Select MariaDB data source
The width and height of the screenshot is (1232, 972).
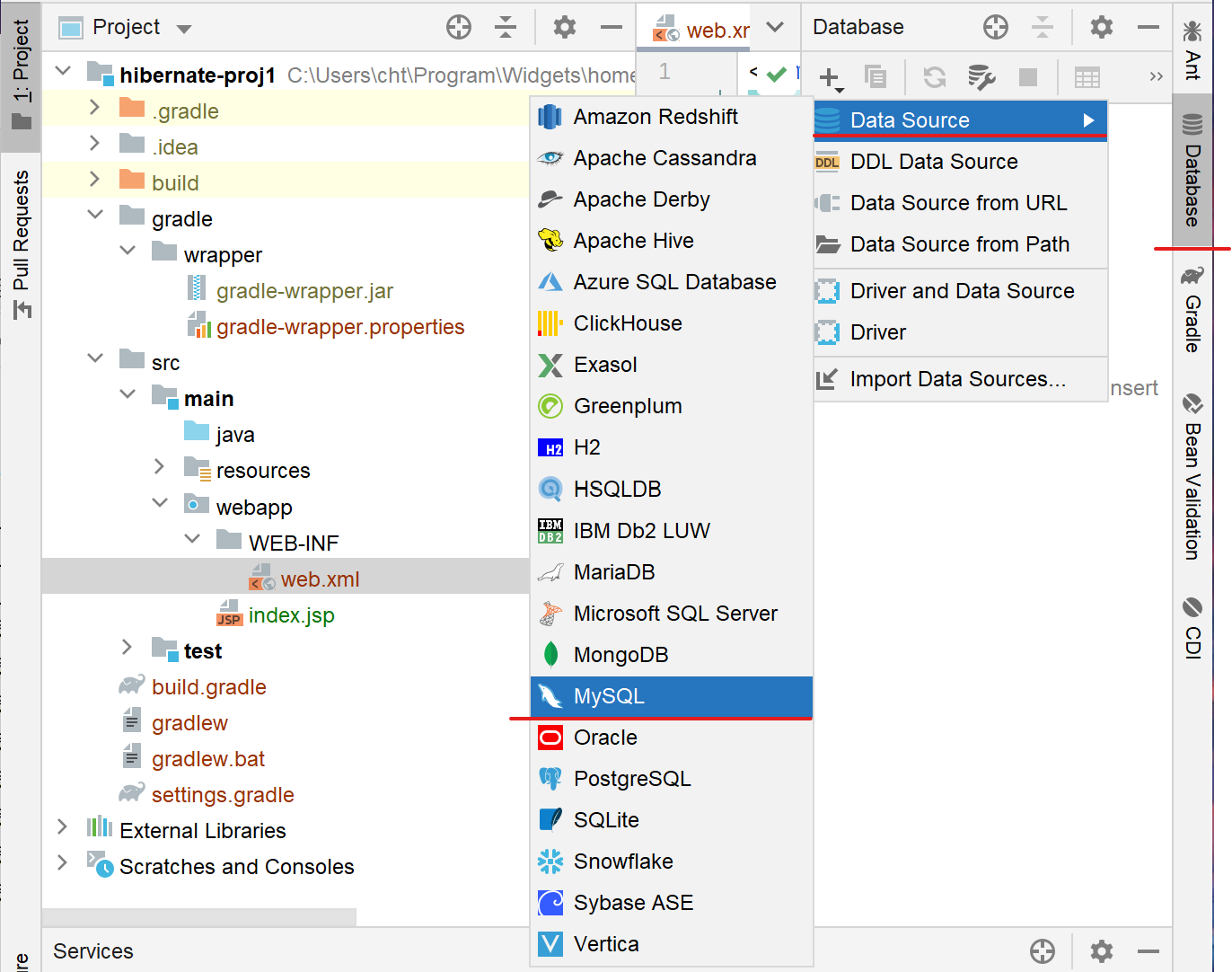[x=672, y=572]
